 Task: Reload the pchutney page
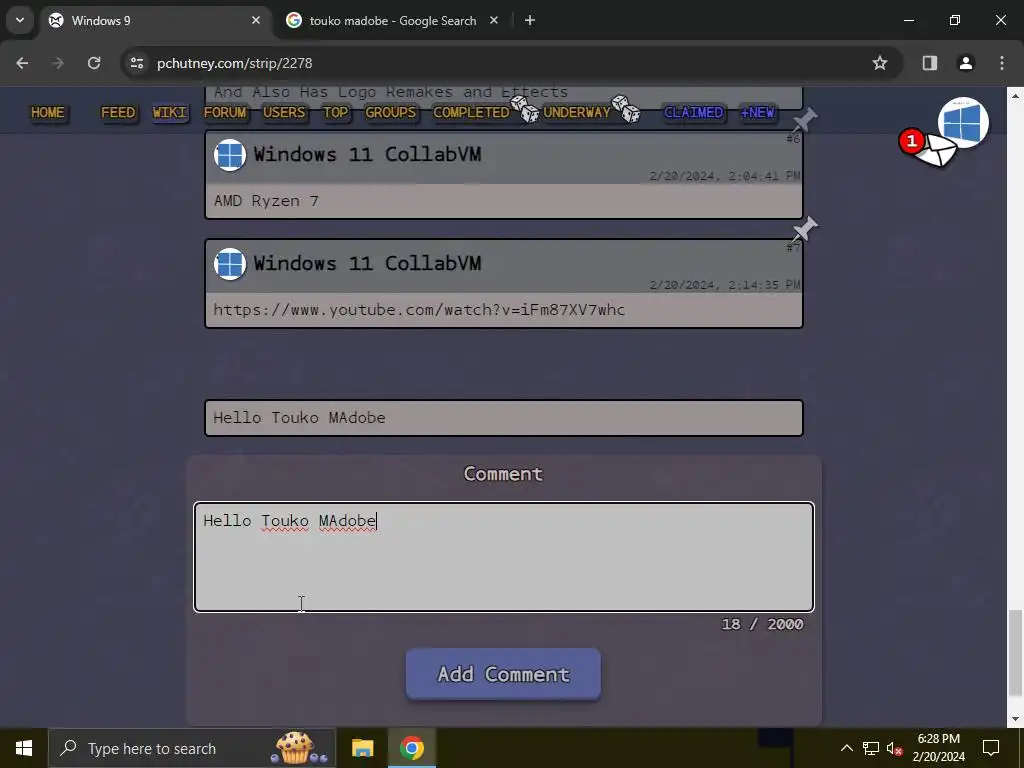(x=94, y=63)
